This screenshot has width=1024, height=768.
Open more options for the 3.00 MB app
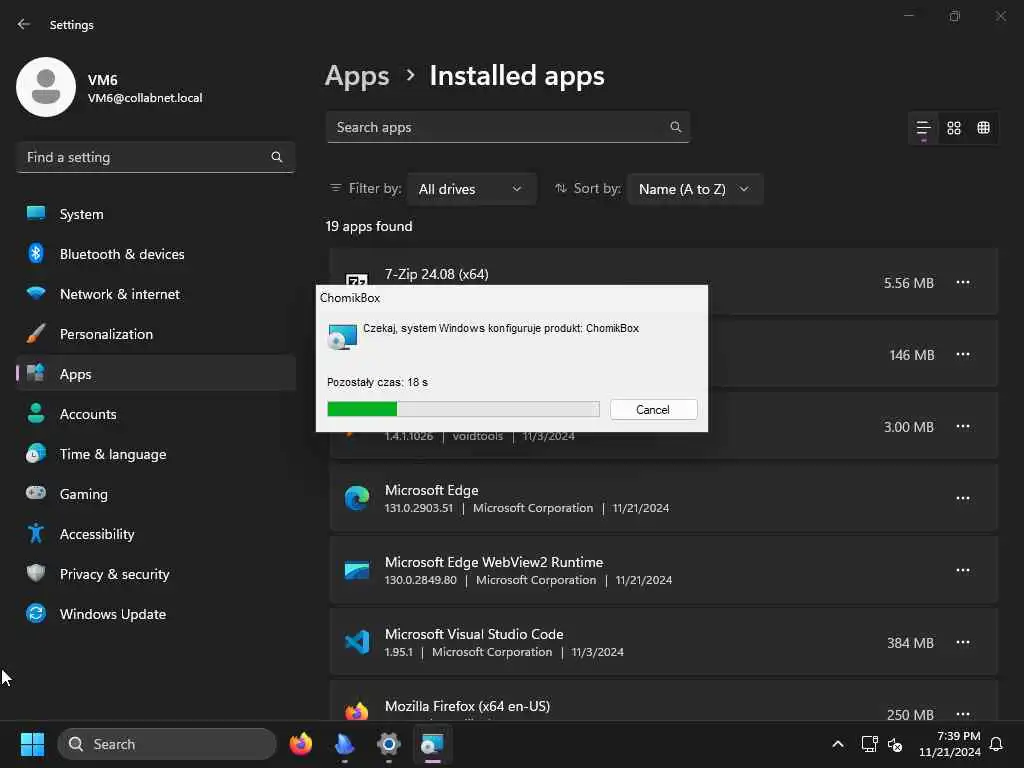963,426
